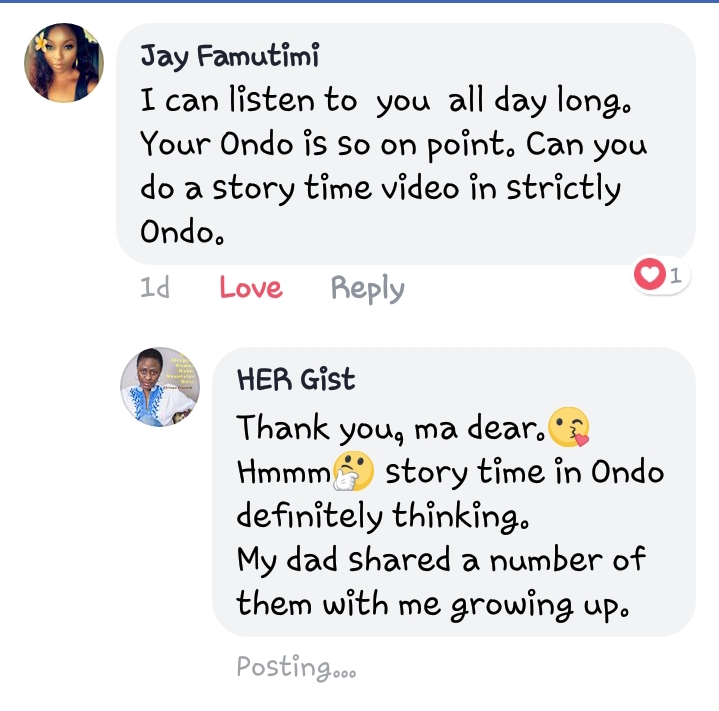Open HER Gist's profile picture
Screen dimensions: 719x711
click(x=160, y=387)
